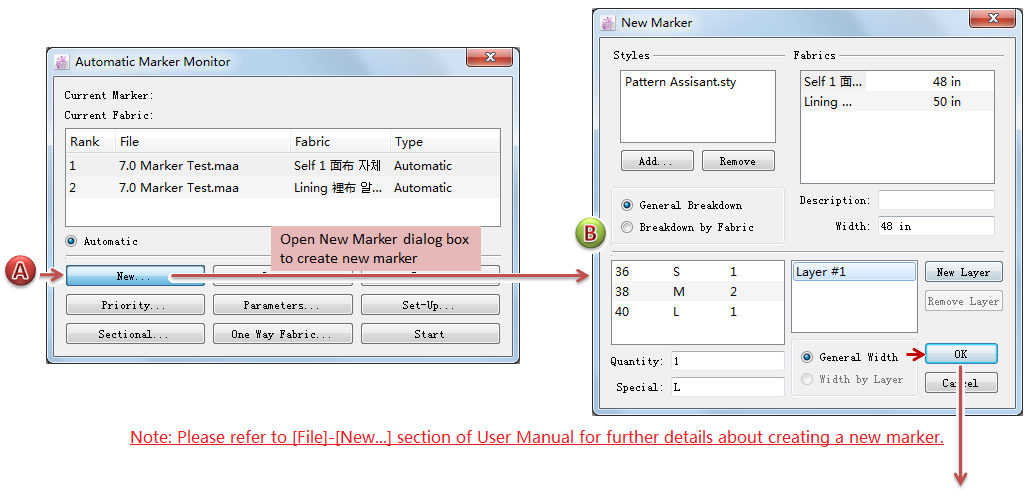The image size is (1027, 496).
Task: Select Pattern Assisant.sty style entry
Action: tap(681, 82)
